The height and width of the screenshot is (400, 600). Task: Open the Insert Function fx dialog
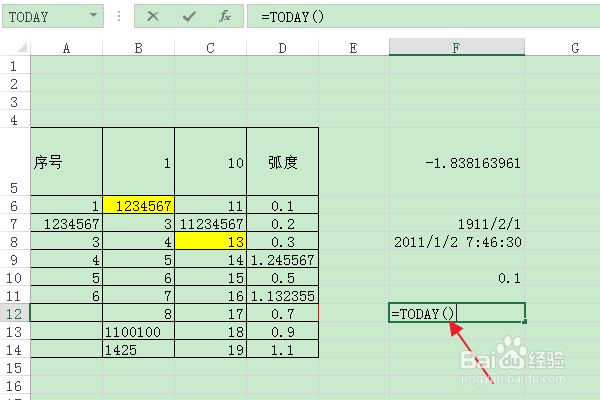[x=225, y=16]
